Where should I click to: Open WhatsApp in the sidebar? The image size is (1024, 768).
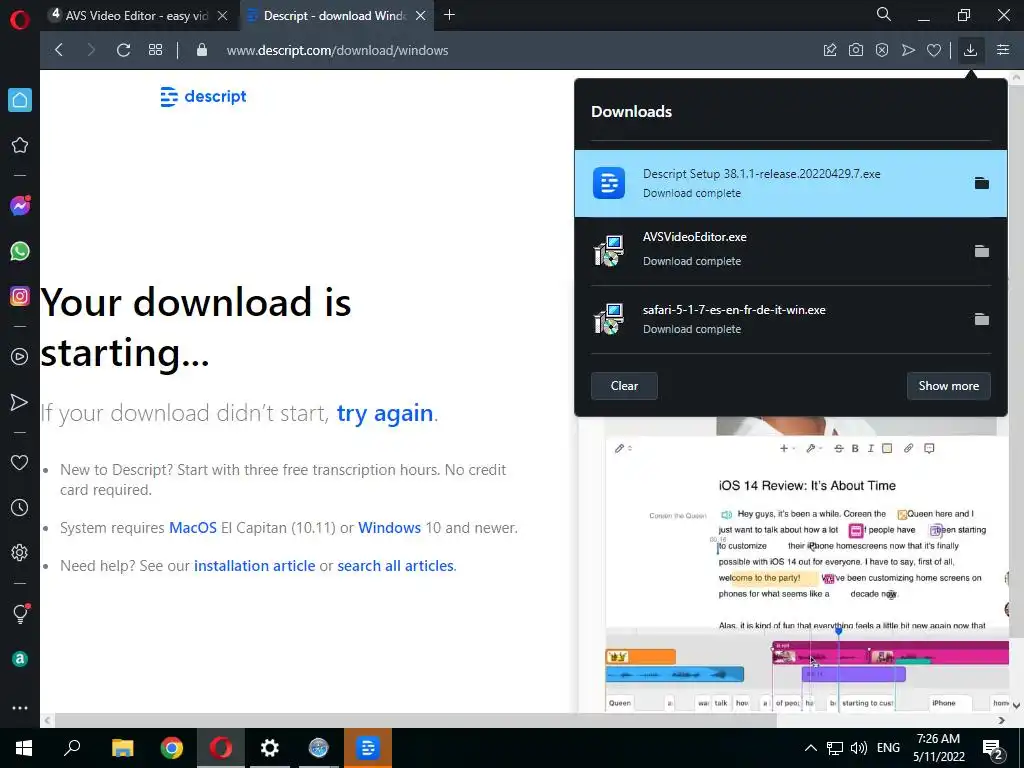[20, 251]
